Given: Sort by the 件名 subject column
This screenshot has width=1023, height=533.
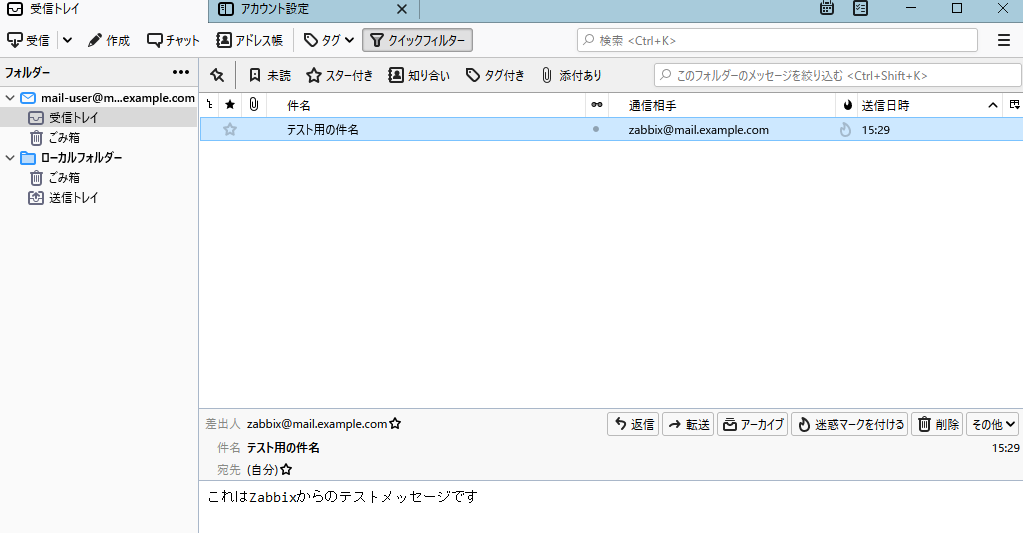Looking at the screenshot, I should 427,105.
